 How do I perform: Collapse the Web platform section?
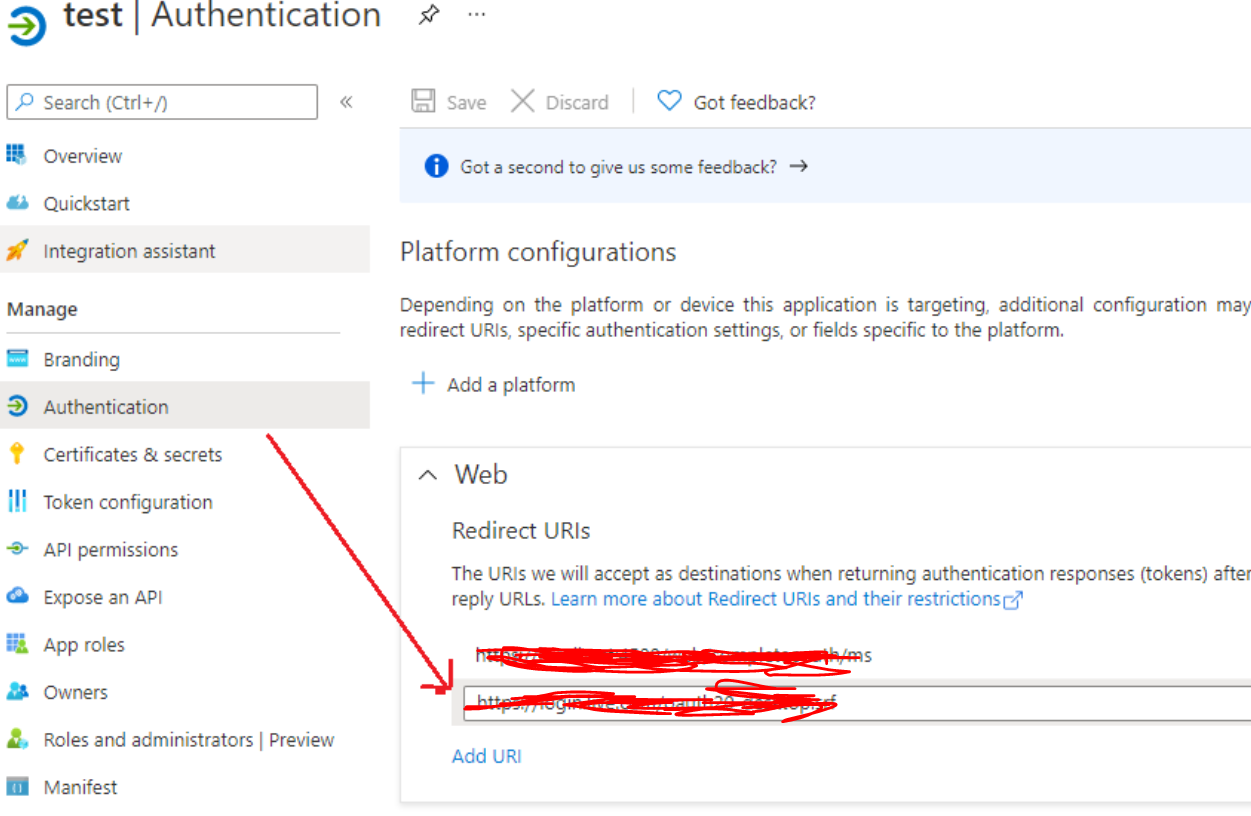428,475
